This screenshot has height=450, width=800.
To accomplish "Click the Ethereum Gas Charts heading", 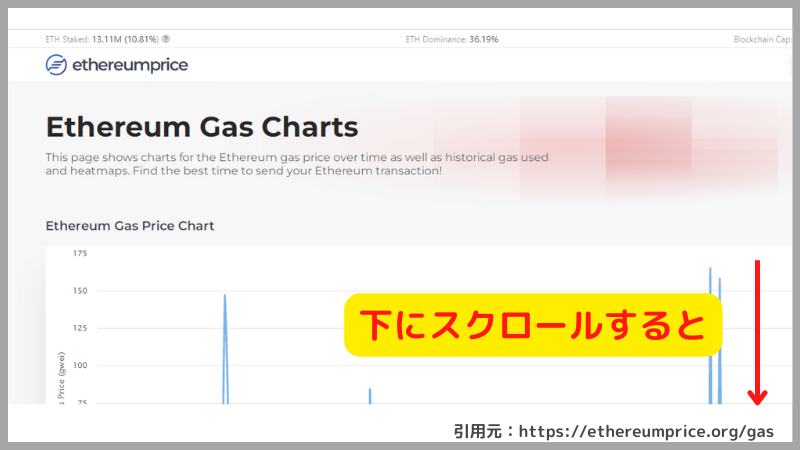I will 202,127.
